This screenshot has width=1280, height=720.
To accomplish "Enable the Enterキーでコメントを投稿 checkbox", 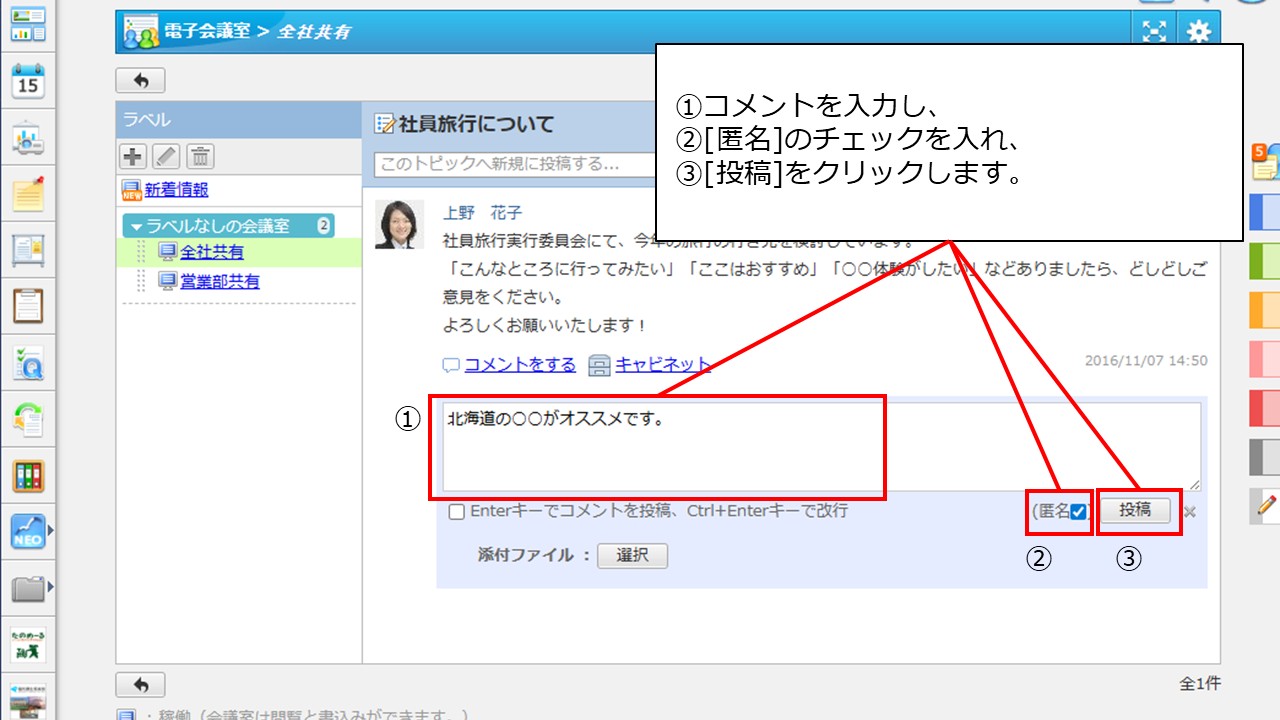I will 457,512.
